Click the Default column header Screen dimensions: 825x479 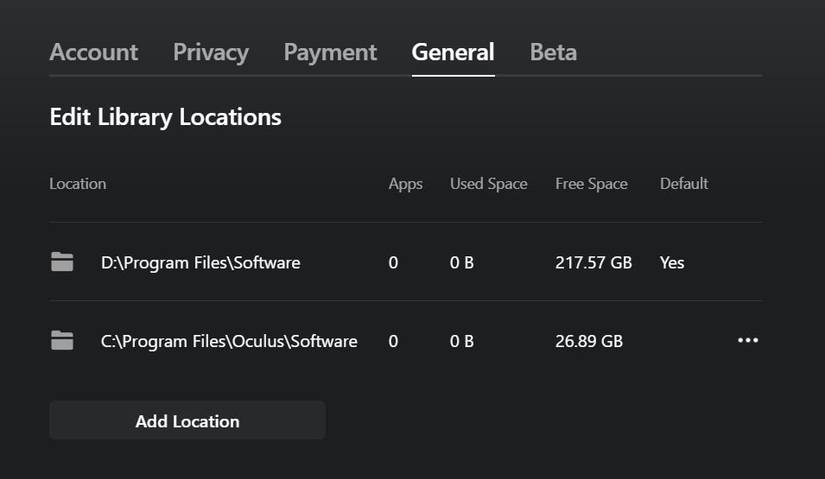coord(684,184)
